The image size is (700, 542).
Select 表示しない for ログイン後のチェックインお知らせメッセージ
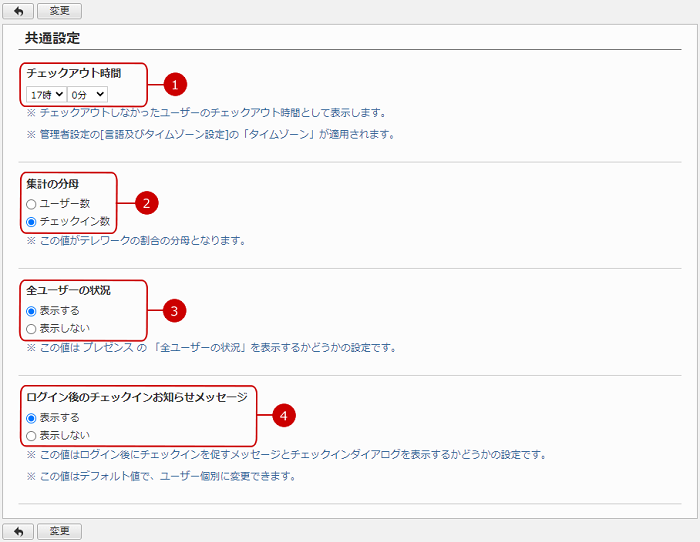pos(32,435)
